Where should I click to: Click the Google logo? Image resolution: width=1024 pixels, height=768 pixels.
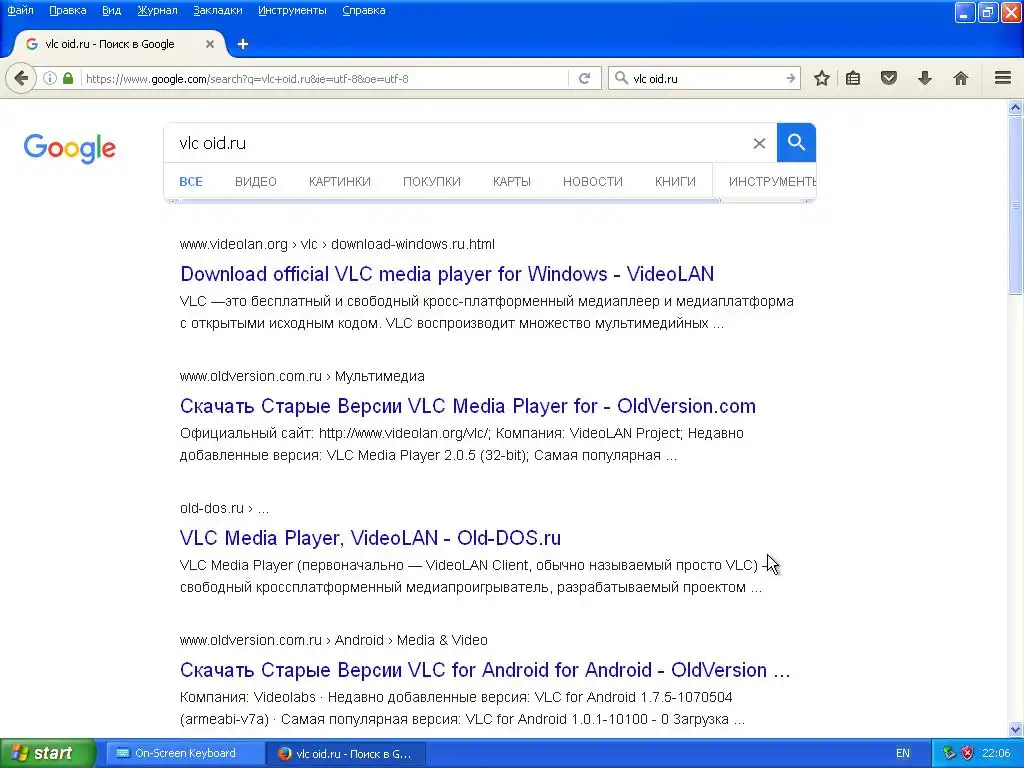(x=69, y=148)
